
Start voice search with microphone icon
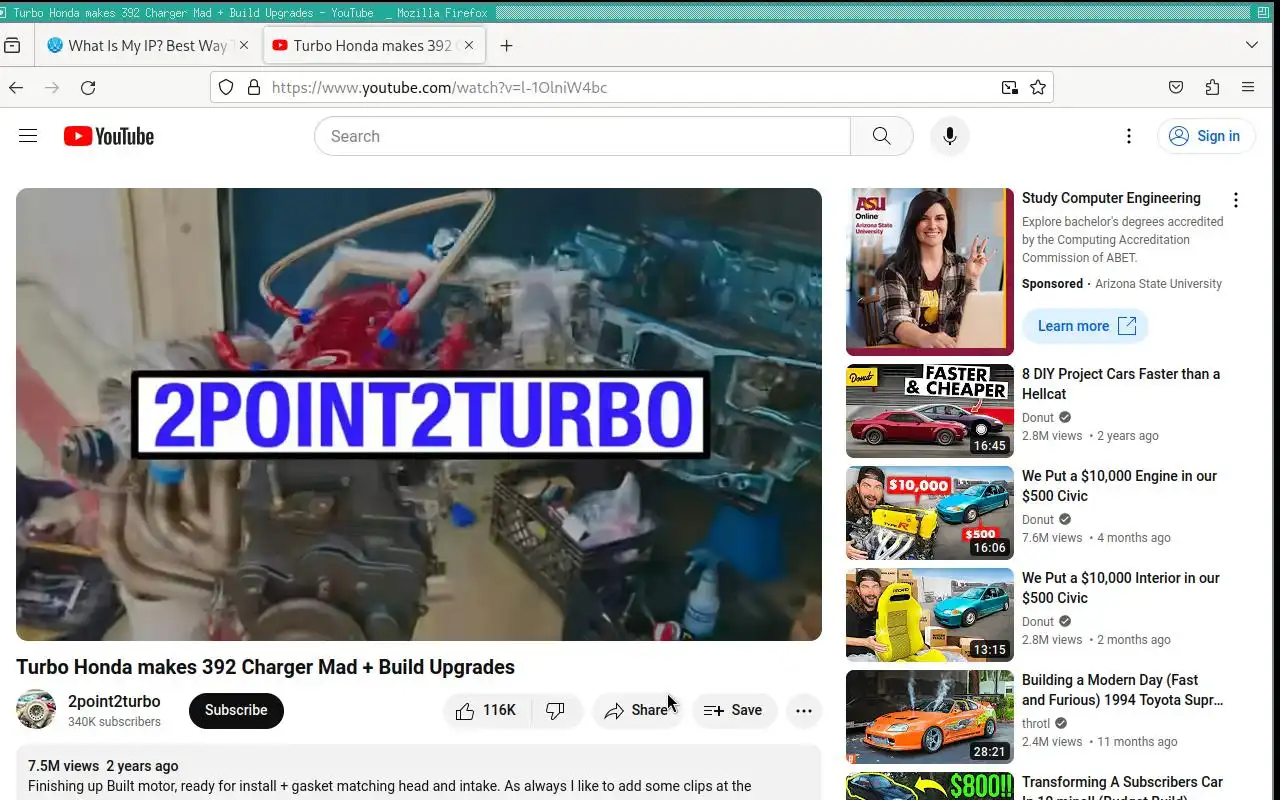click(950, 136)
